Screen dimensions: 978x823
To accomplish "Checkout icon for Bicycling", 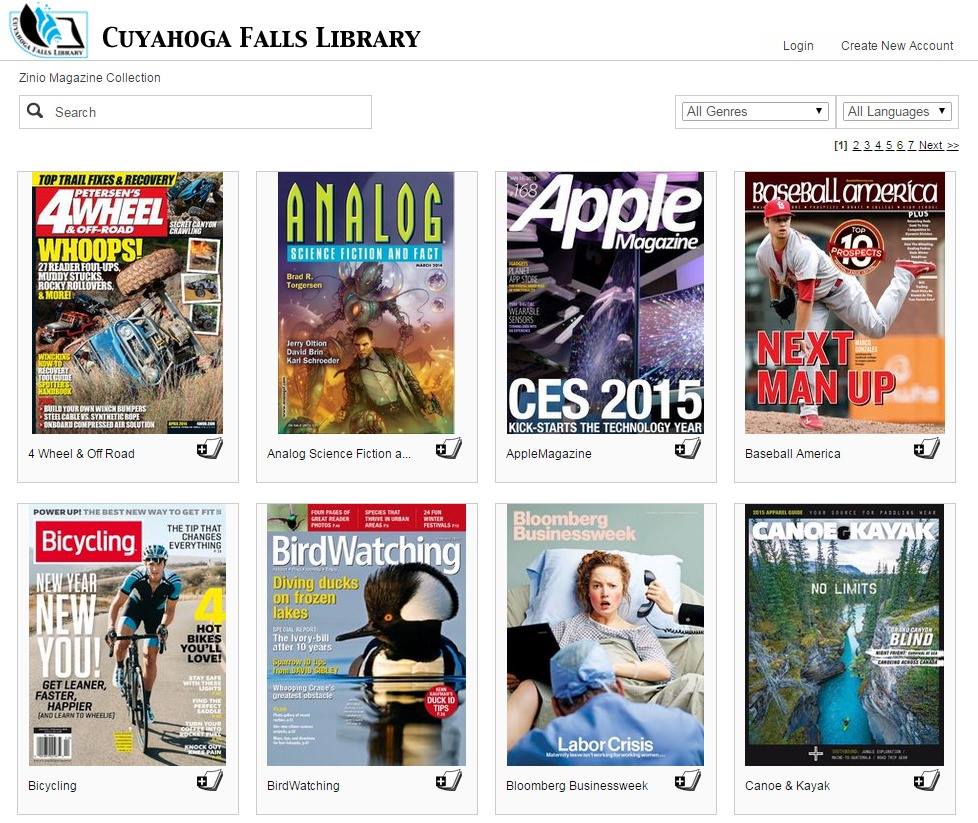I will [210, 781].
